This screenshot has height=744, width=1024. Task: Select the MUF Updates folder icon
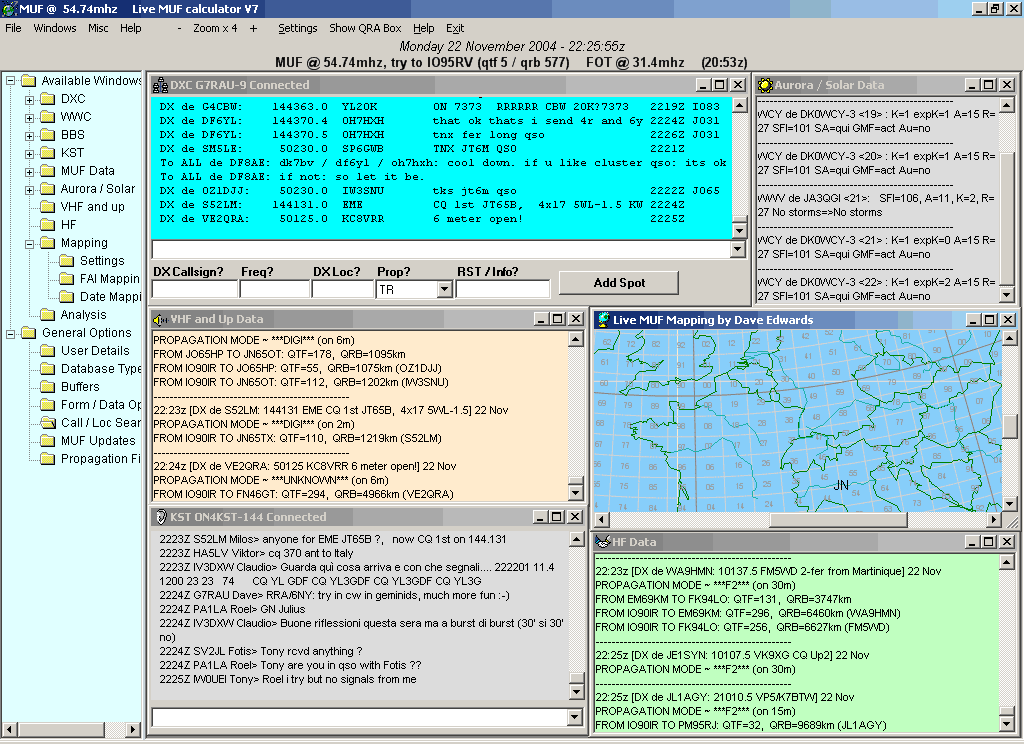tap(48, 441)
